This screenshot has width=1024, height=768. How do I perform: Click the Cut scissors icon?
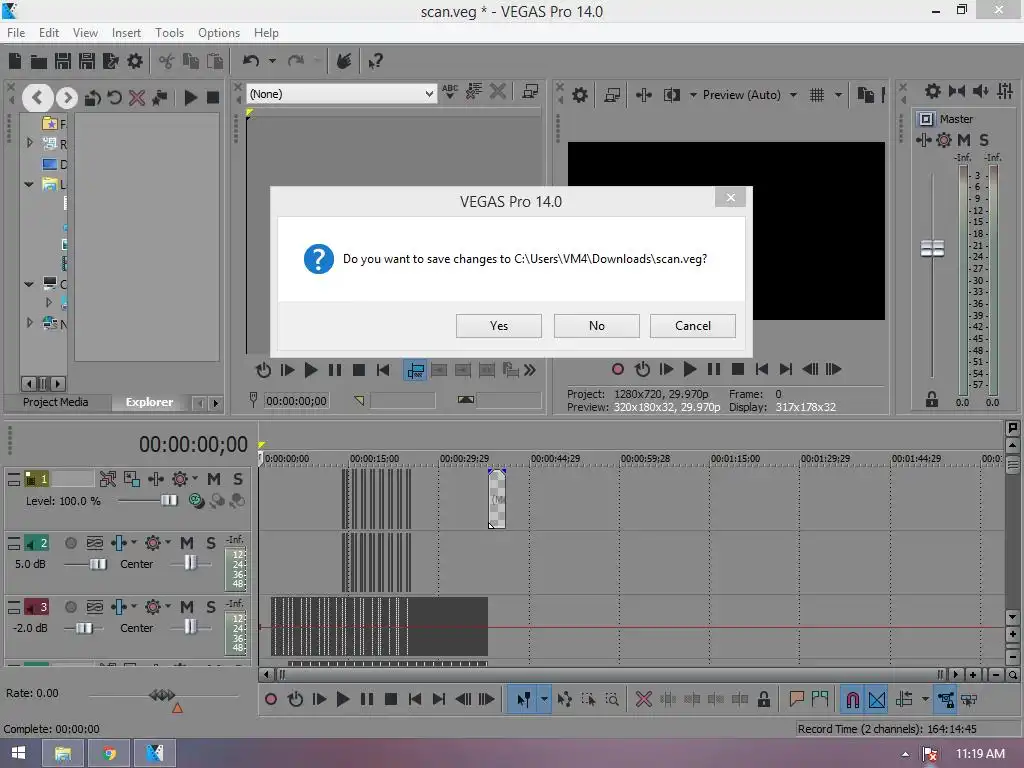167,61
